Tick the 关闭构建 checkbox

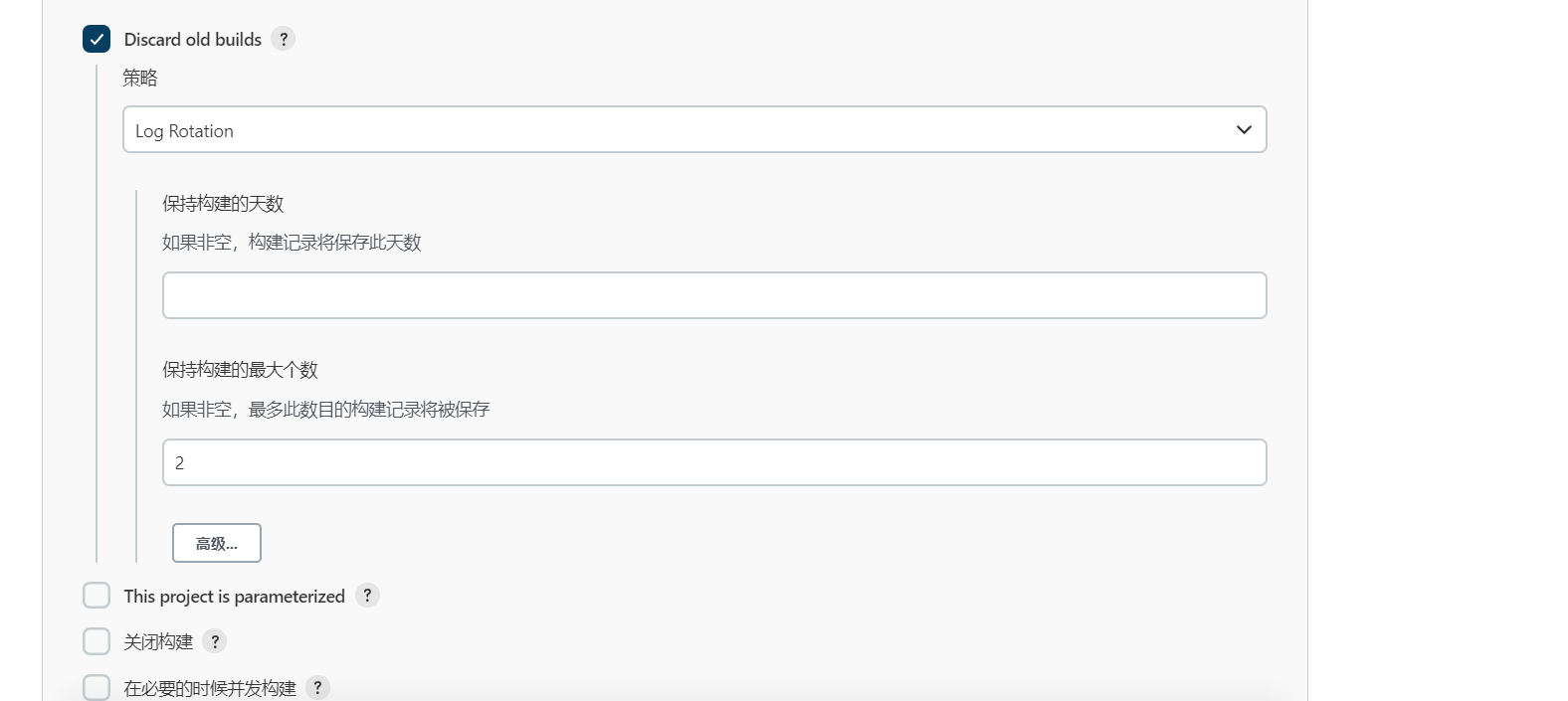(97, 641)
